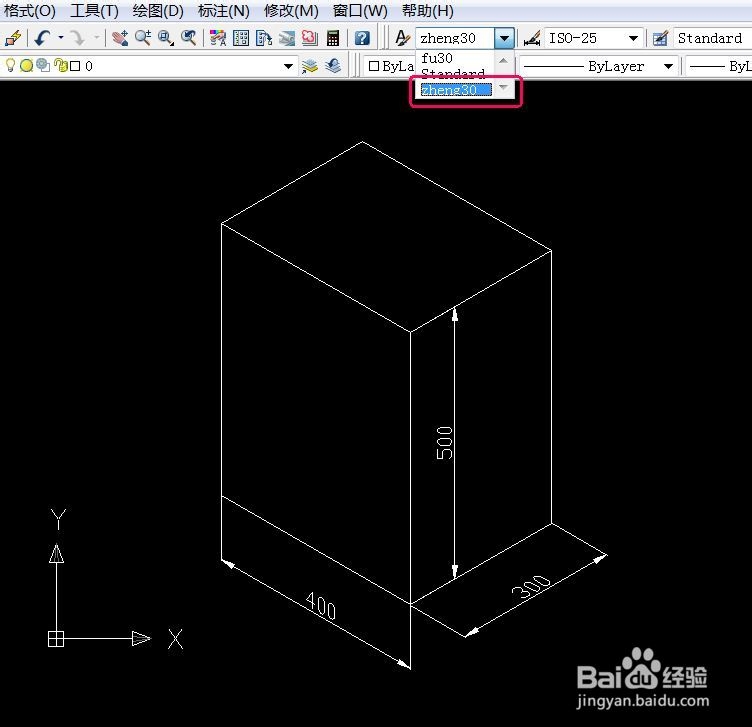Click the UCS origin square icon
Image resolution: width=752 pixels, height=727 pixels.
click(56, 639)
